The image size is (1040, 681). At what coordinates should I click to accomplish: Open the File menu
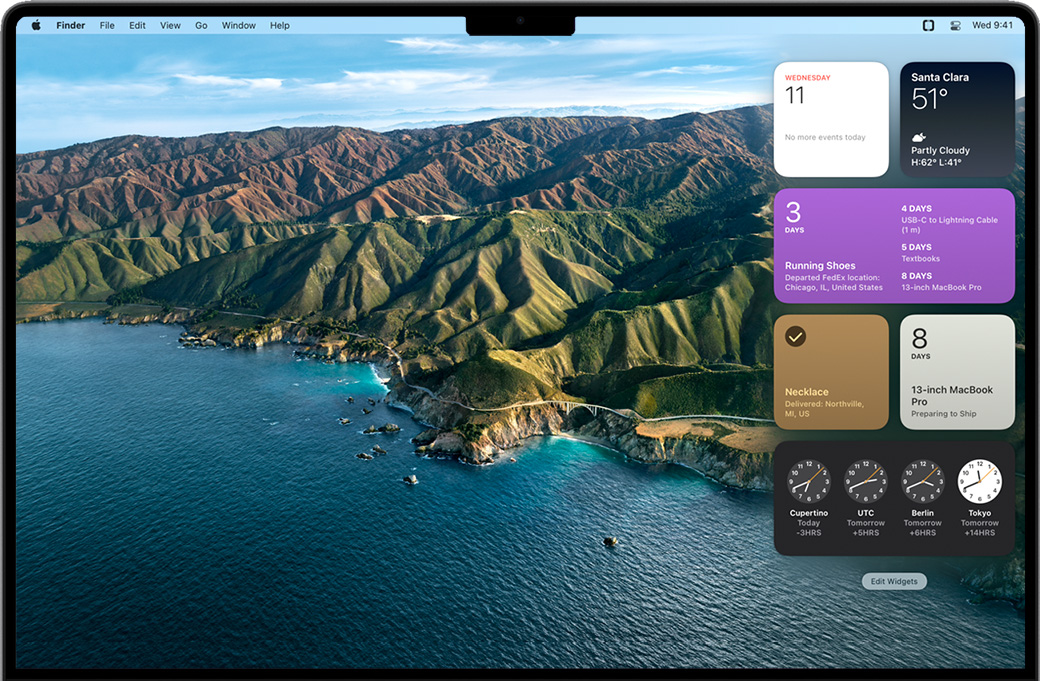click(x=107, y=25)
